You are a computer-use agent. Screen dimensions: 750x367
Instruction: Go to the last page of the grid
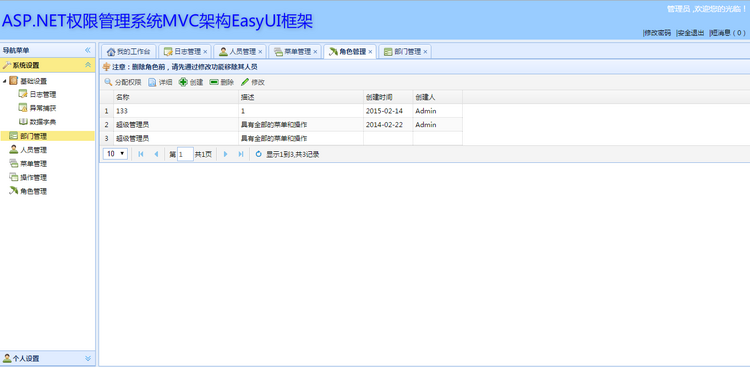(x=241, y=154)
